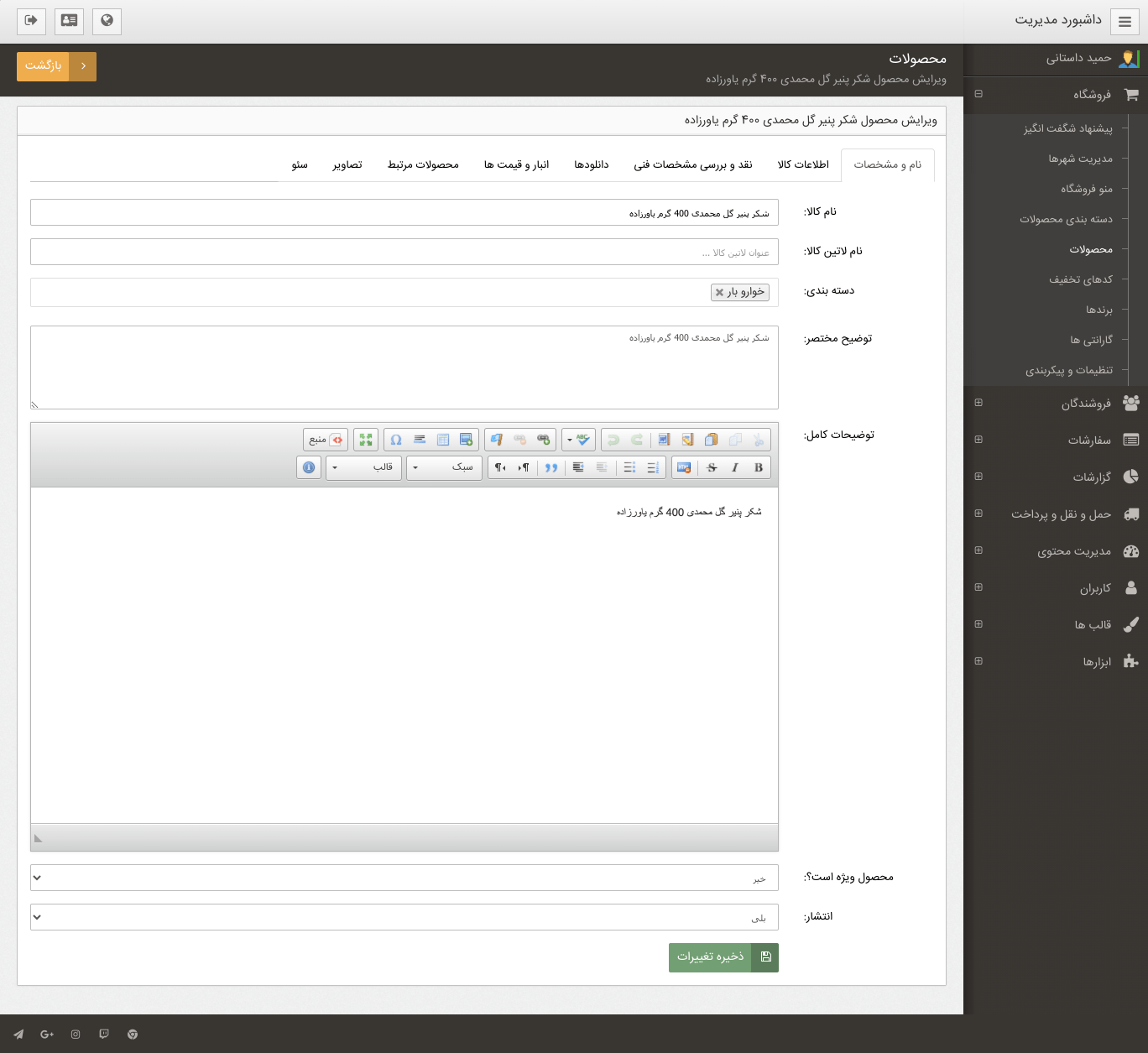Image resolution: width=1148 pixels, height=1053 pixels.
Task: Open the انتشار dropdown
Action: click(404, 917)
